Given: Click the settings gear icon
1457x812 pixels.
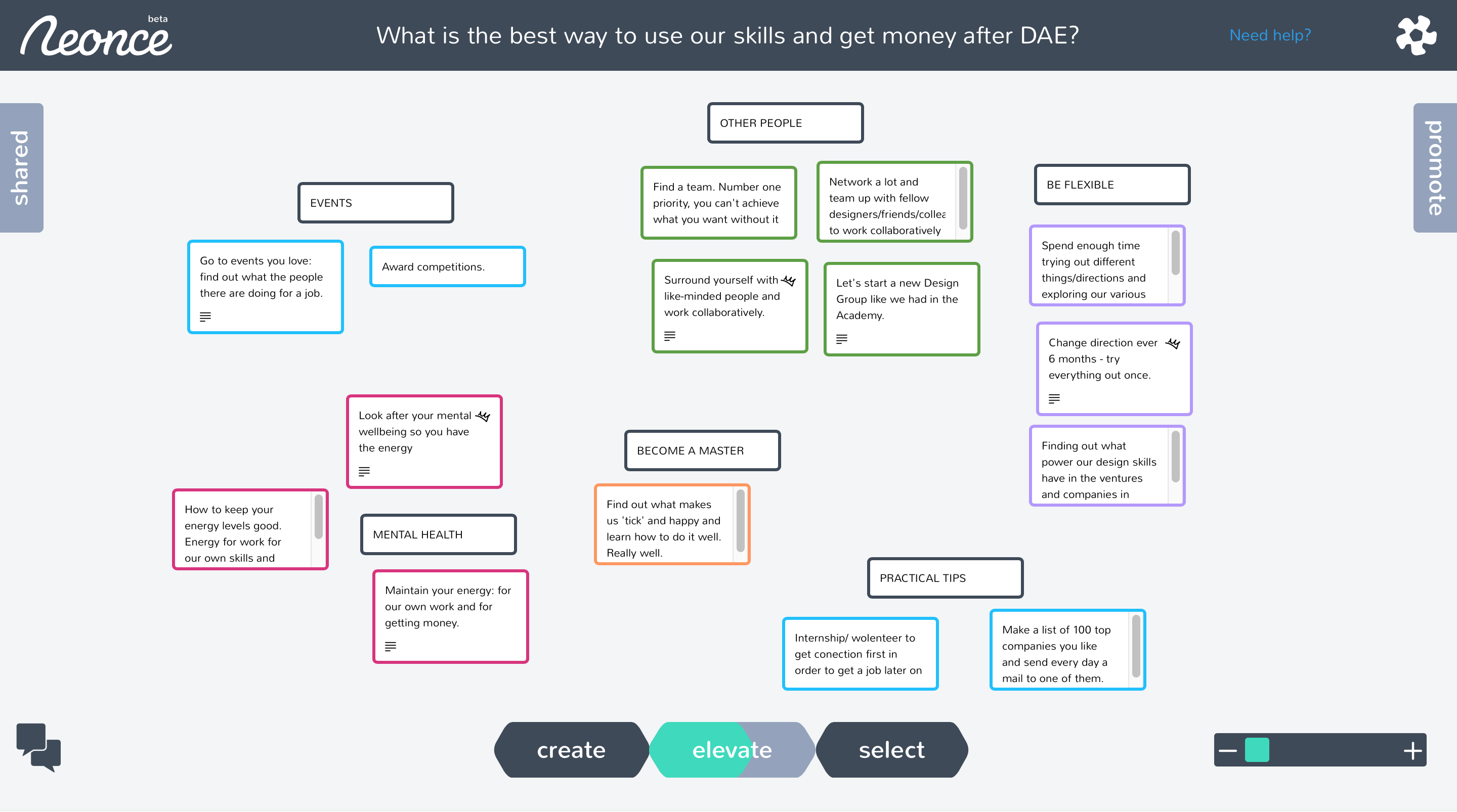Looking at the screenshot, I should pos(1419,35).
